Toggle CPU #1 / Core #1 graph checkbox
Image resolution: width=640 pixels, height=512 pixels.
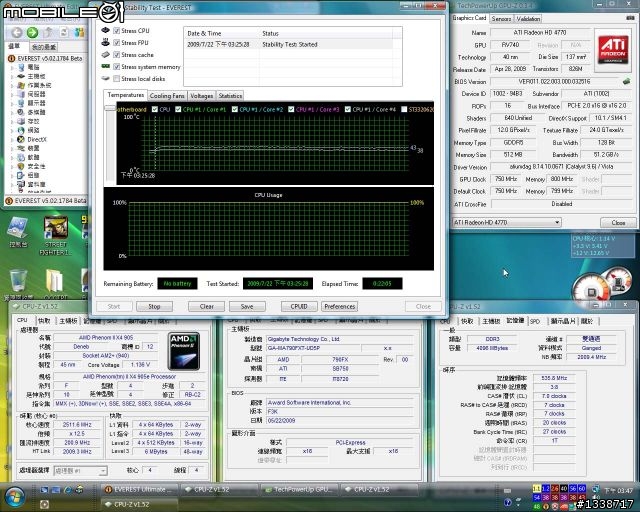tap(178, 109)
